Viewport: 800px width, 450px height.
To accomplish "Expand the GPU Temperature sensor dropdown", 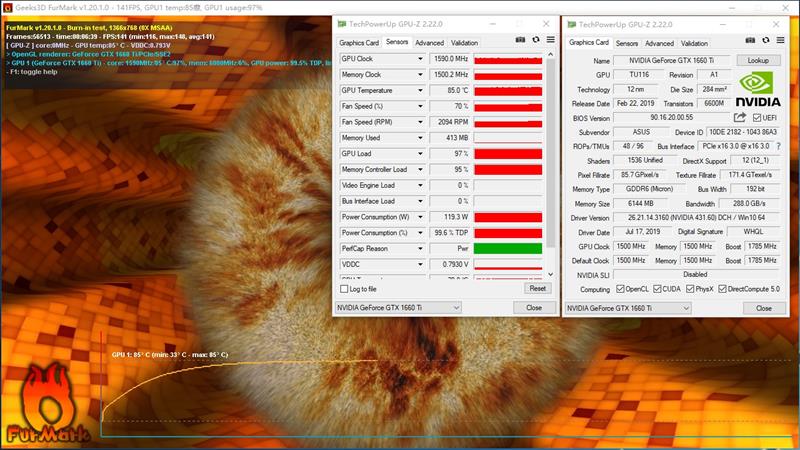I will pos(421,90).
